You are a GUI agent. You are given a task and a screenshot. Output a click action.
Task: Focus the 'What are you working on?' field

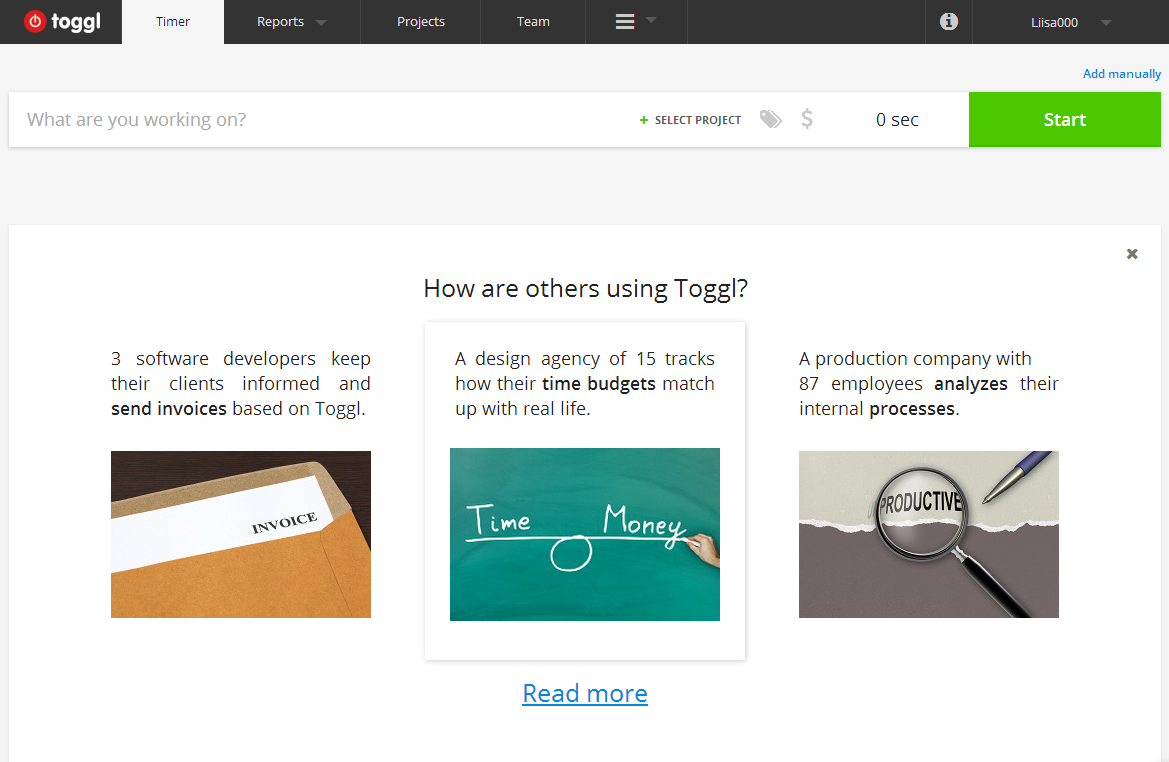[321, 119]
